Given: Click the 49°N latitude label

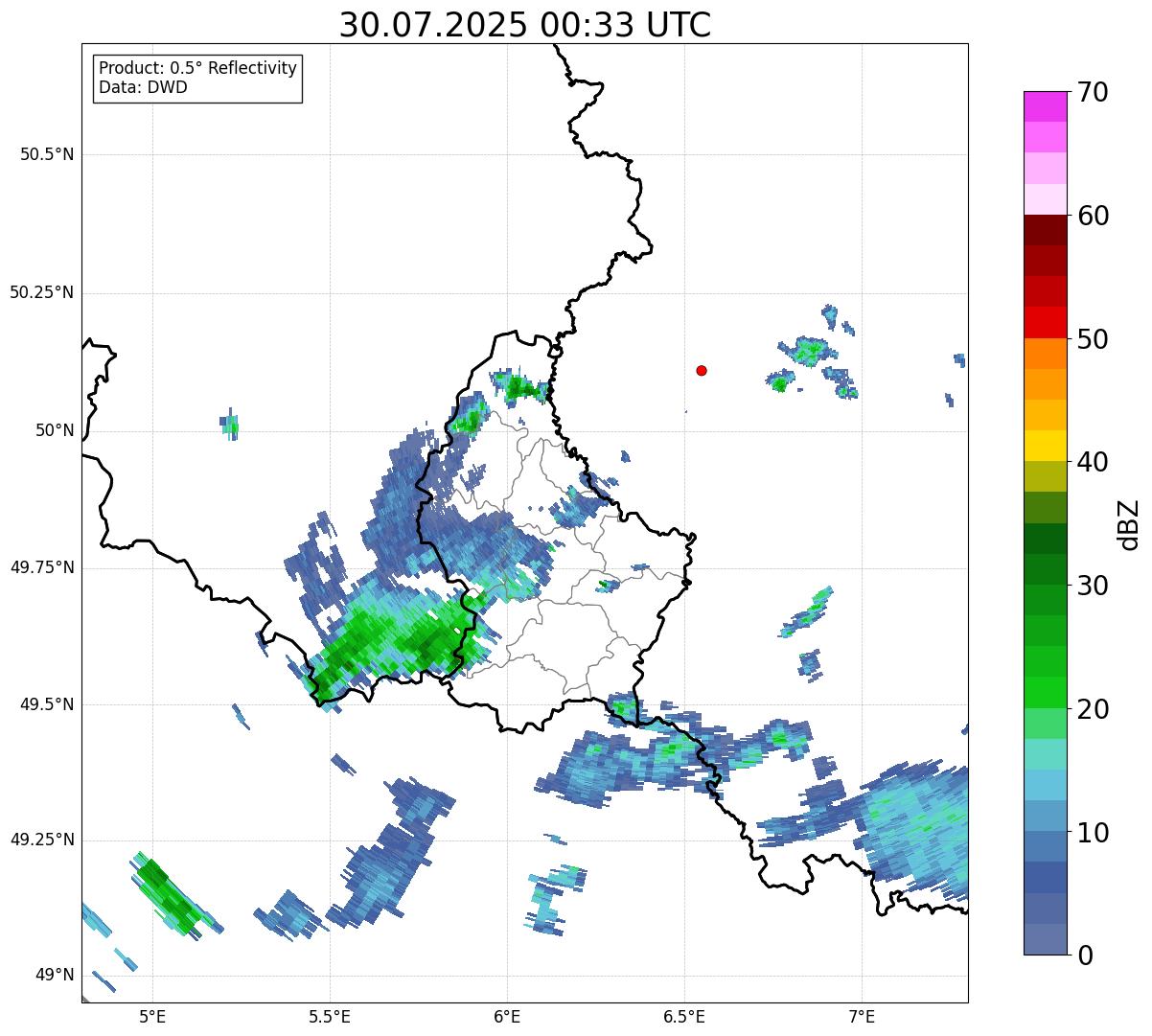Looking at the screenshot, I should point(55,975).
